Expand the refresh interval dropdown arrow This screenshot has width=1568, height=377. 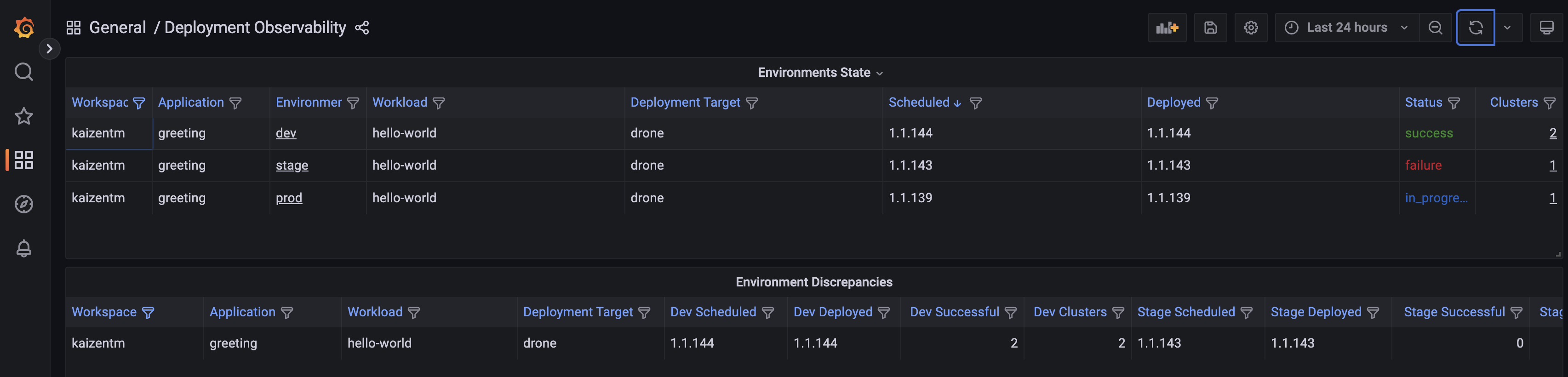tap(1507, 28)
